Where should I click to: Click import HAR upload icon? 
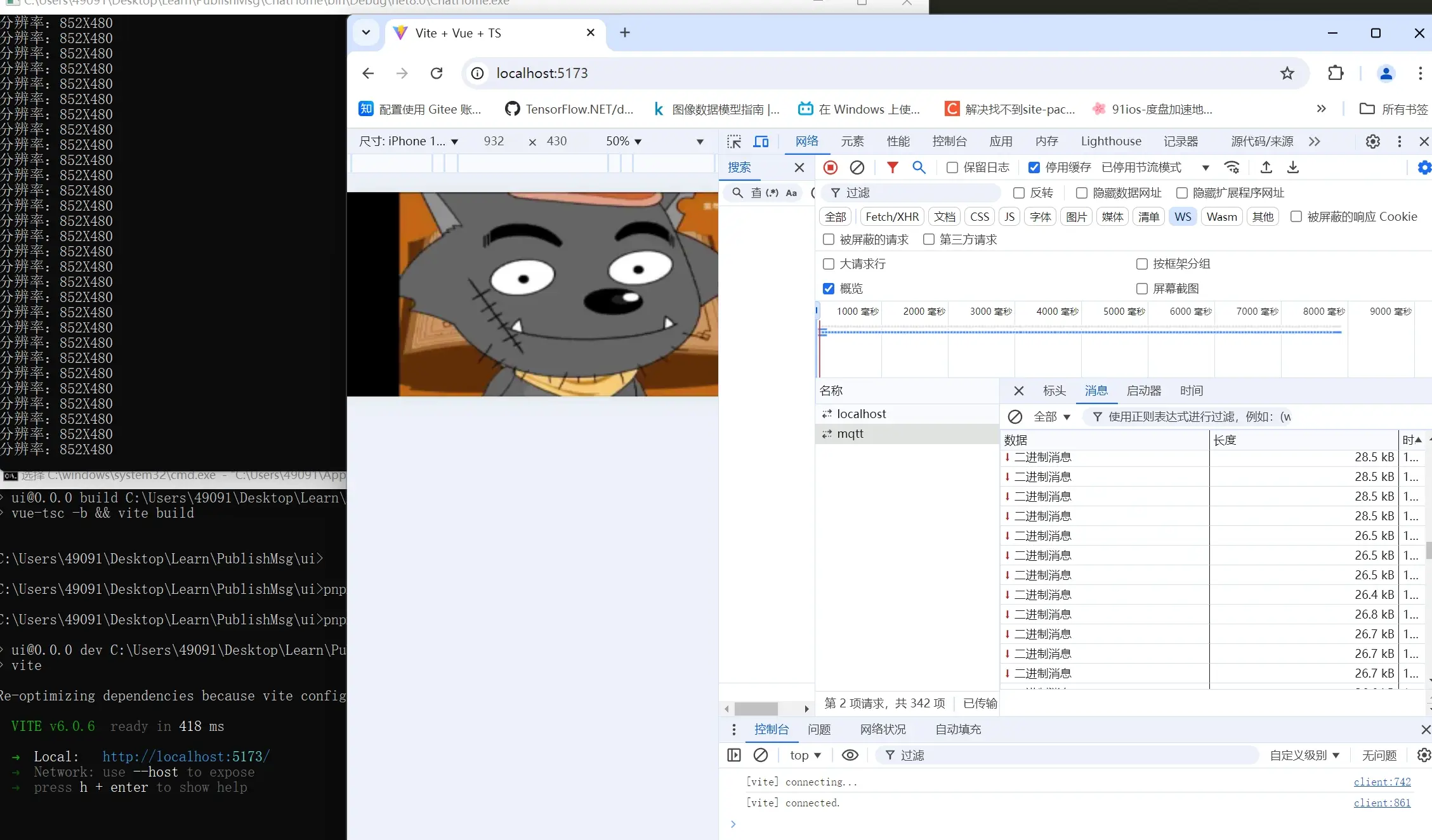pyautogui.click(x=1266, y=167)
